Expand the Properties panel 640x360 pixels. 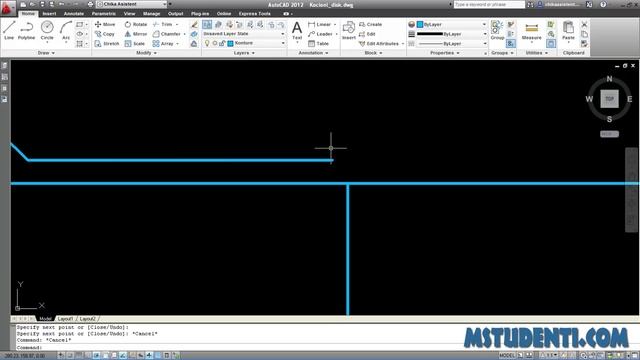tap(444, 53)
